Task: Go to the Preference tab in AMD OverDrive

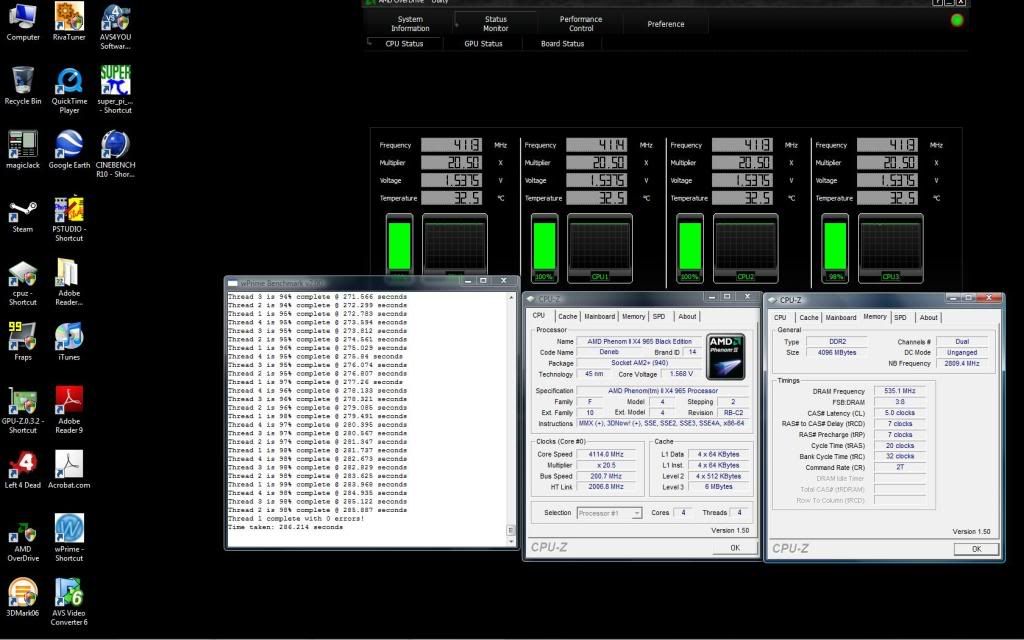Action: 666,24
